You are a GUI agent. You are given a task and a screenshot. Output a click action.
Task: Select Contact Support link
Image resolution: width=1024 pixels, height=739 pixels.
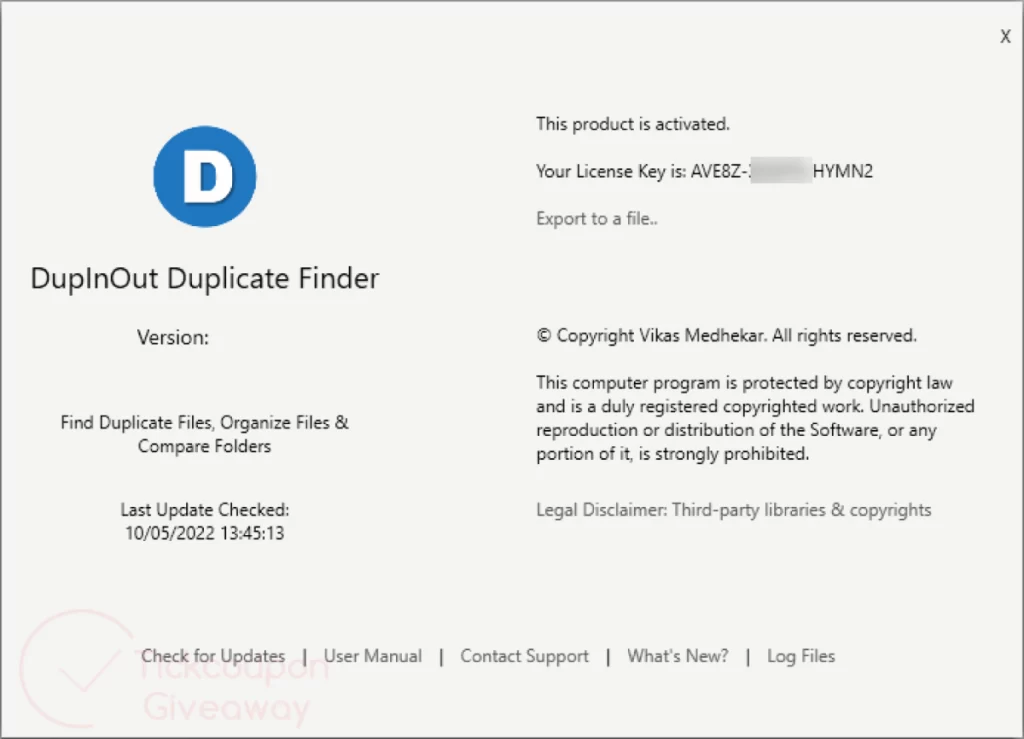524,656
